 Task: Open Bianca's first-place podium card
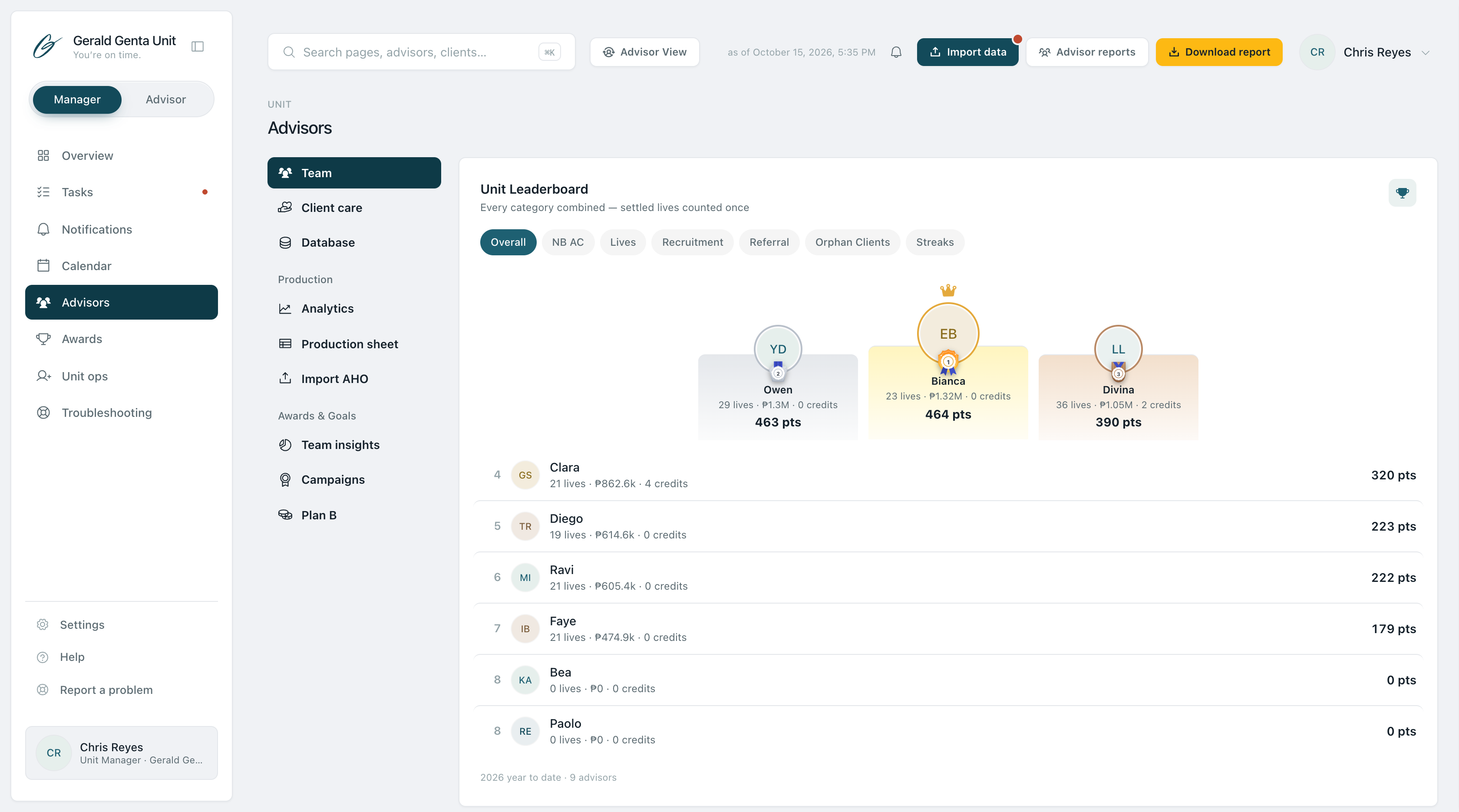pos(948,393)
